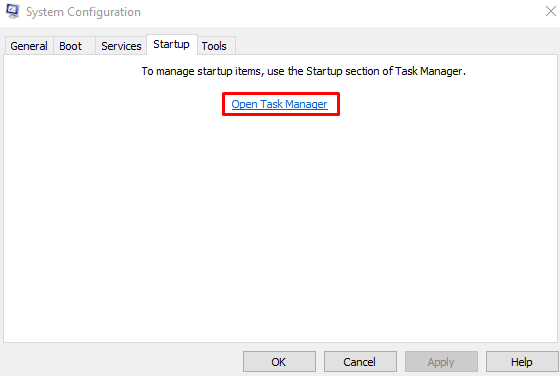Click the System Configuration window icon
Screen dimensions: 560x376
point(13,11)
